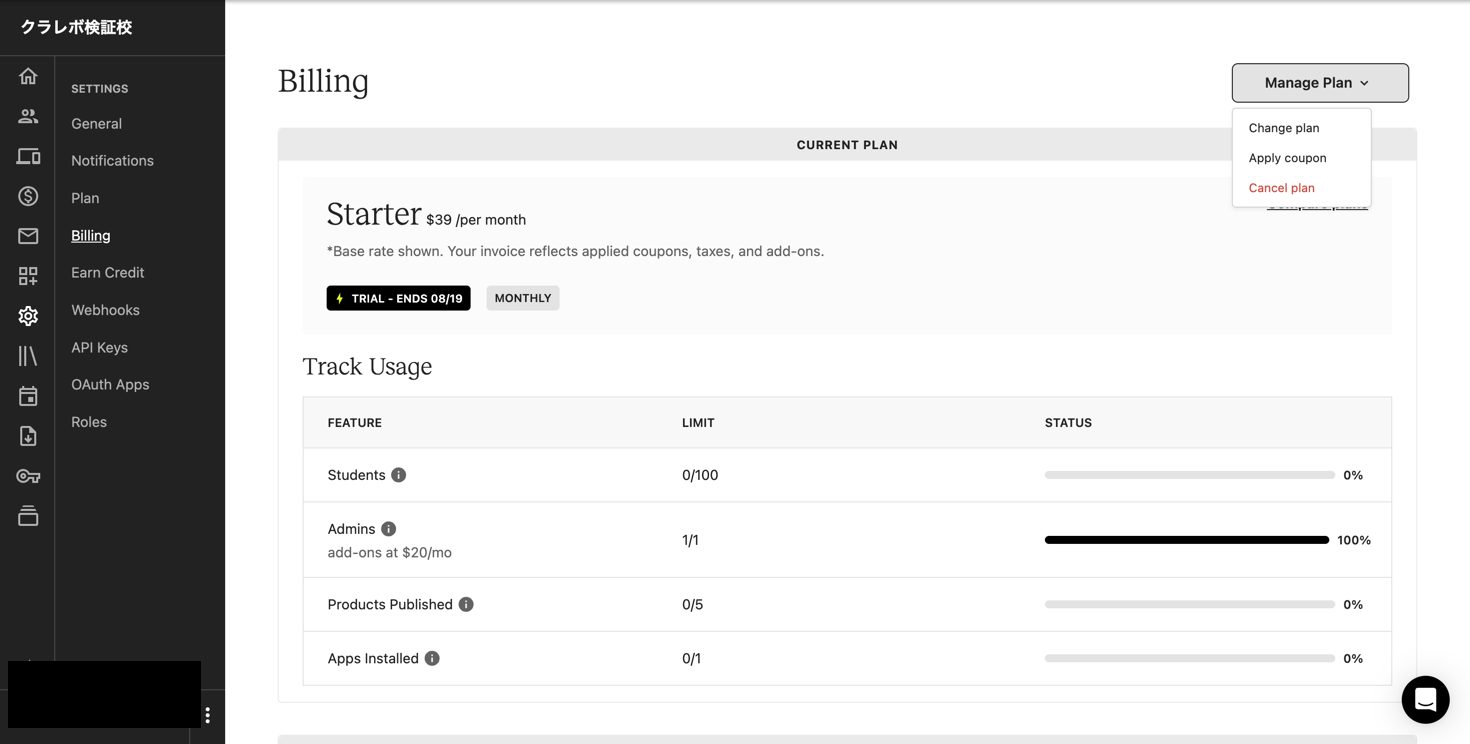Viewport: 1470px width, 744px height.
Task: Click the Products Published progress bar
Action: 1189,604
